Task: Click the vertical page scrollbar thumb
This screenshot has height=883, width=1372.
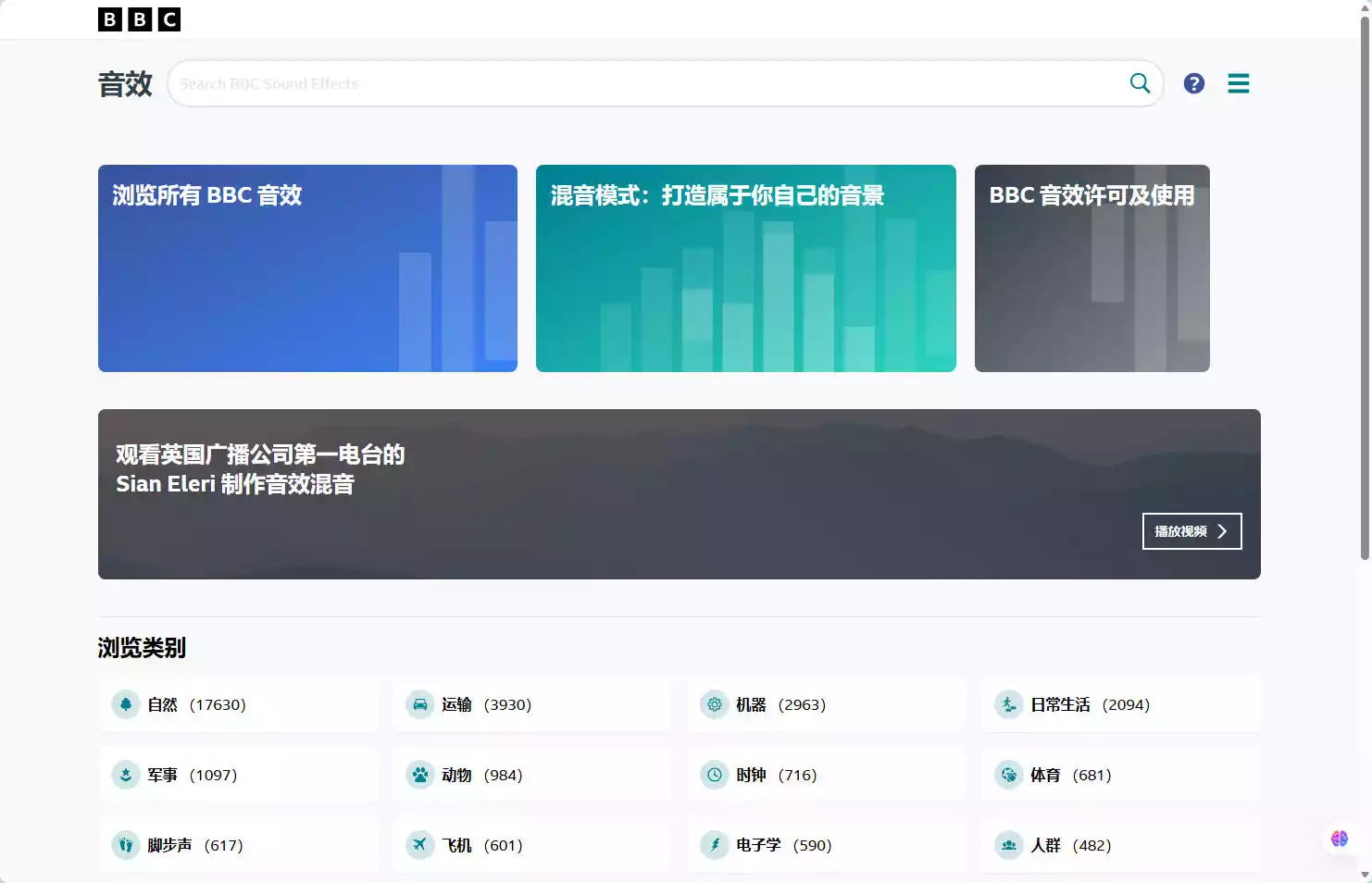Action: [x=1365, y=287]
